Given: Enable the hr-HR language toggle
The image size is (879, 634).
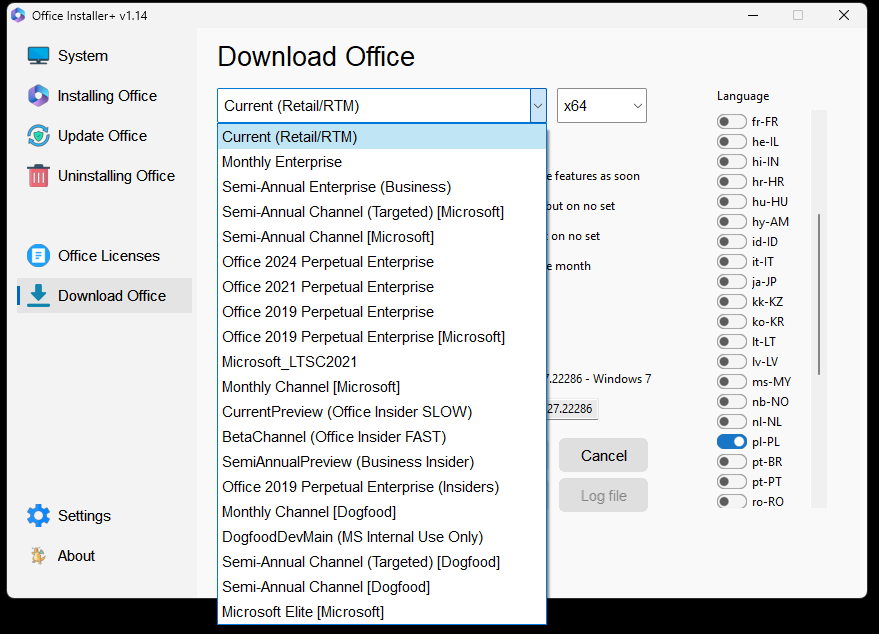Looking at the screenshot, I should point(732,182).
